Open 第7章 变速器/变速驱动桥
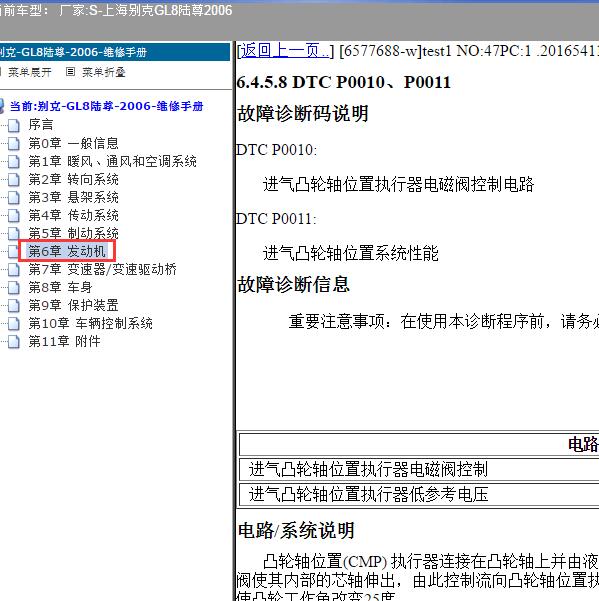Image resolution: width=599 pixels, height=601 pixels. click(x=103, y=269)
